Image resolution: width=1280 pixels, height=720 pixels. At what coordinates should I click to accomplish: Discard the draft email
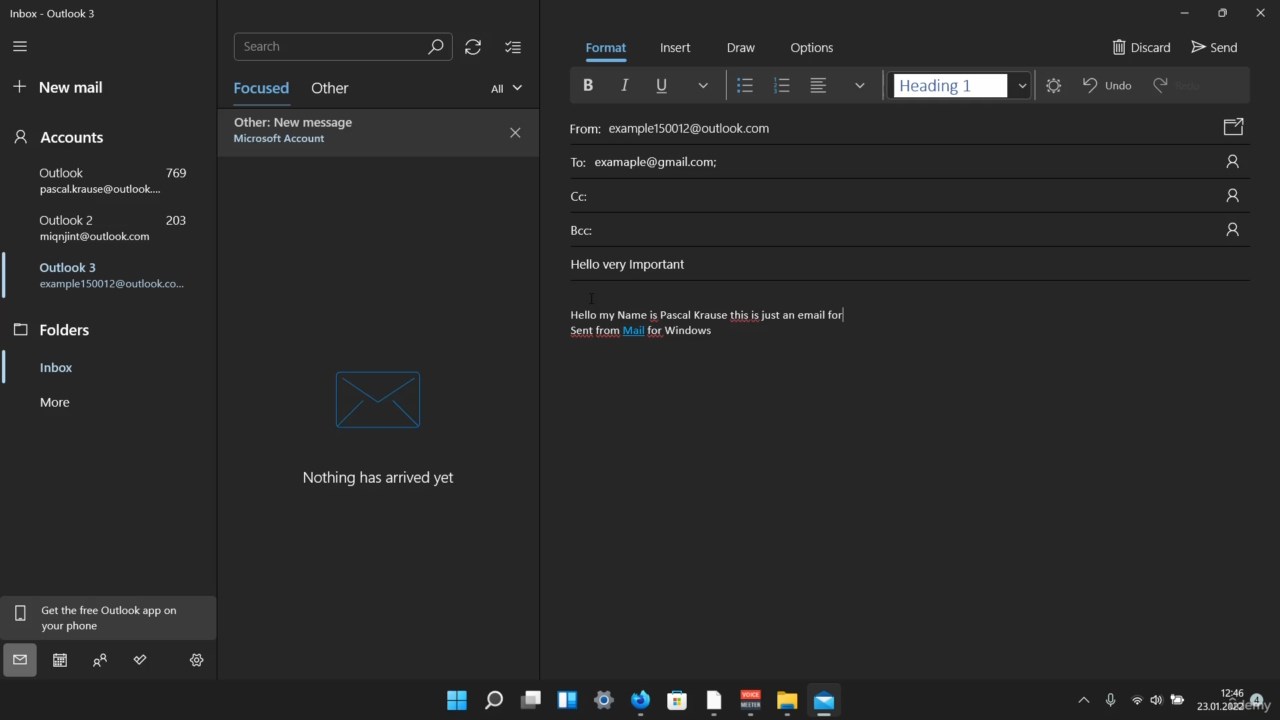(x=1141, y=47)
